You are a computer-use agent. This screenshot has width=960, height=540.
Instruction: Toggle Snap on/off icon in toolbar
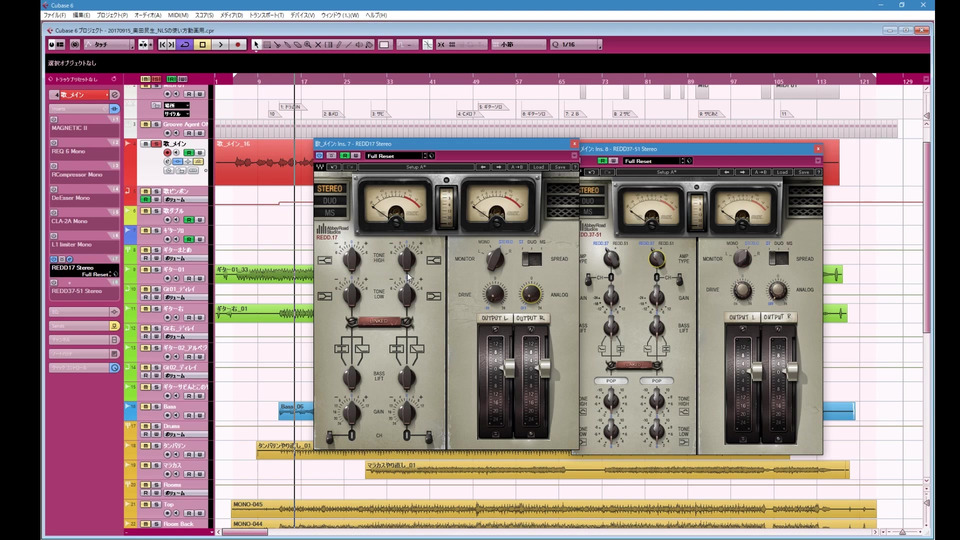[x=441, y=45]
